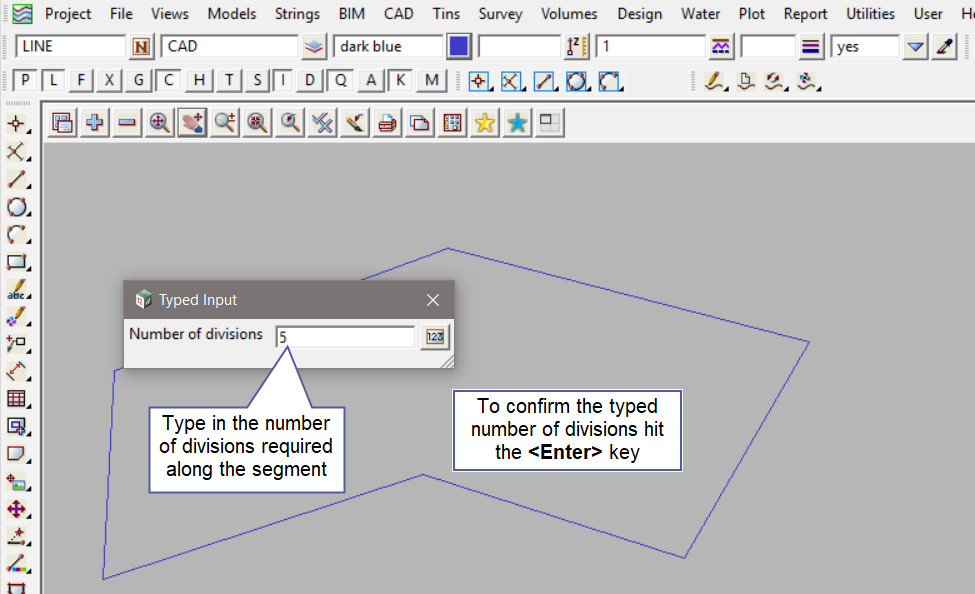Click the I button in snaps toolbar
This screenshot has height=594, width=975.
click(283, 80)
